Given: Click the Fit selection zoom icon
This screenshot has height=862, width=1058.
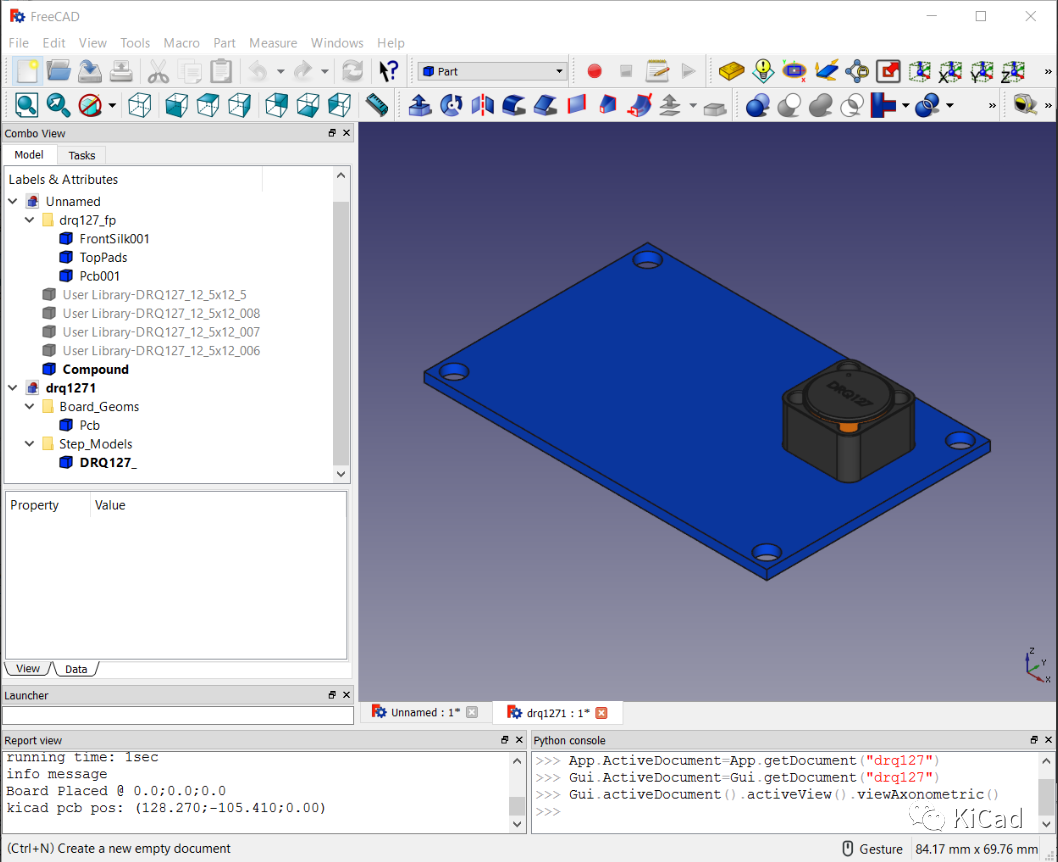Looking at the screenshot, I should [58, 105].
